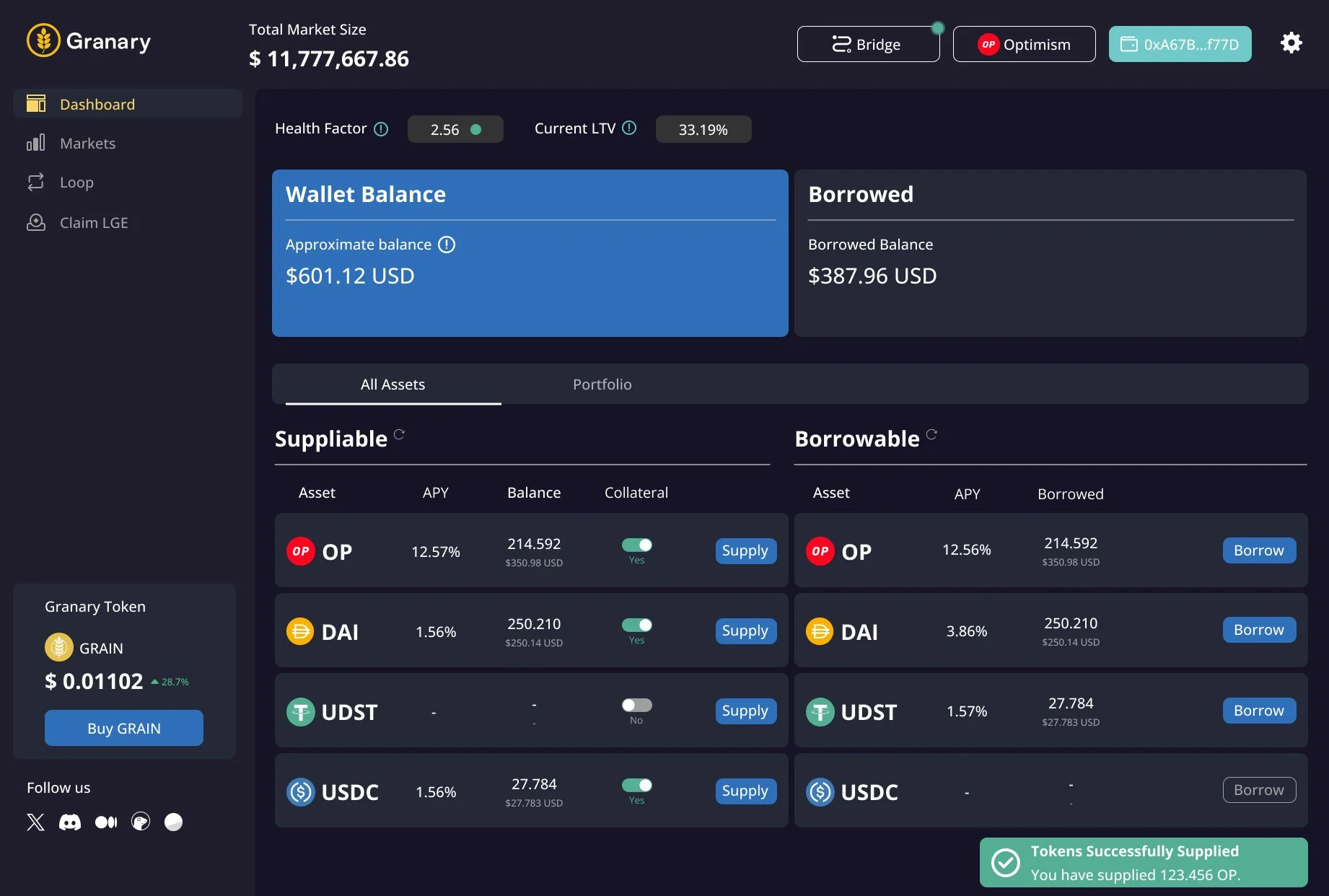Click the Markets bar chart icon
1329x896 pixels.
36,142
